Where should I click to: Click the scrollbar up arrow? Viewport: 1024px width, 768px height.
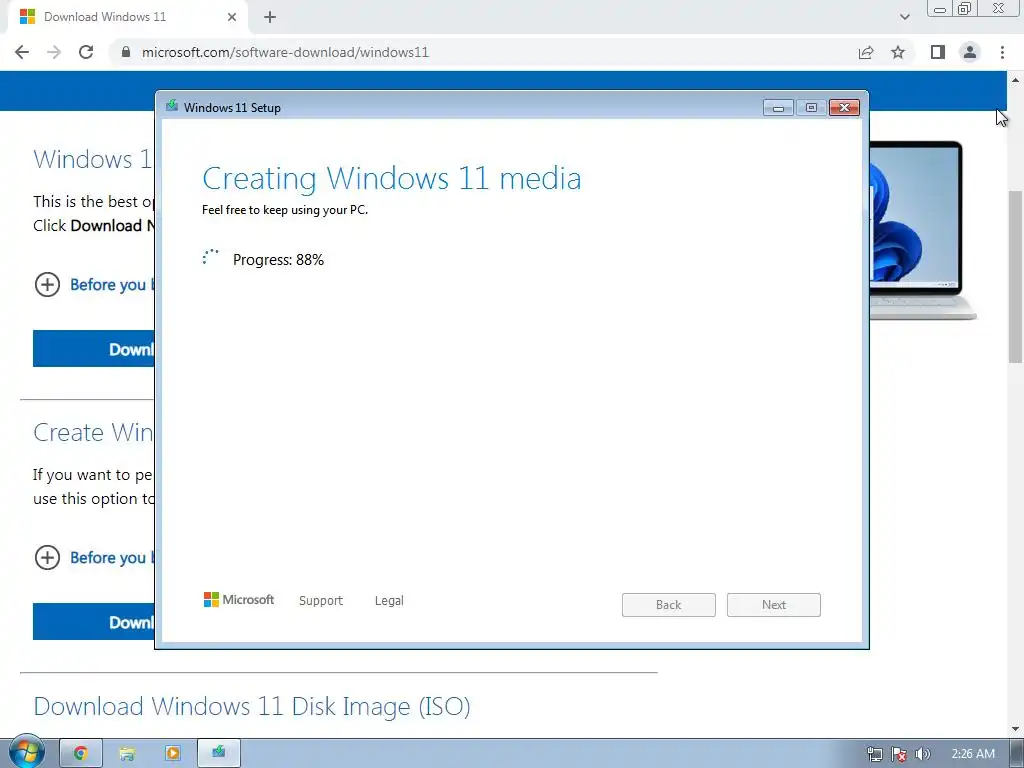pos(1016,80)
